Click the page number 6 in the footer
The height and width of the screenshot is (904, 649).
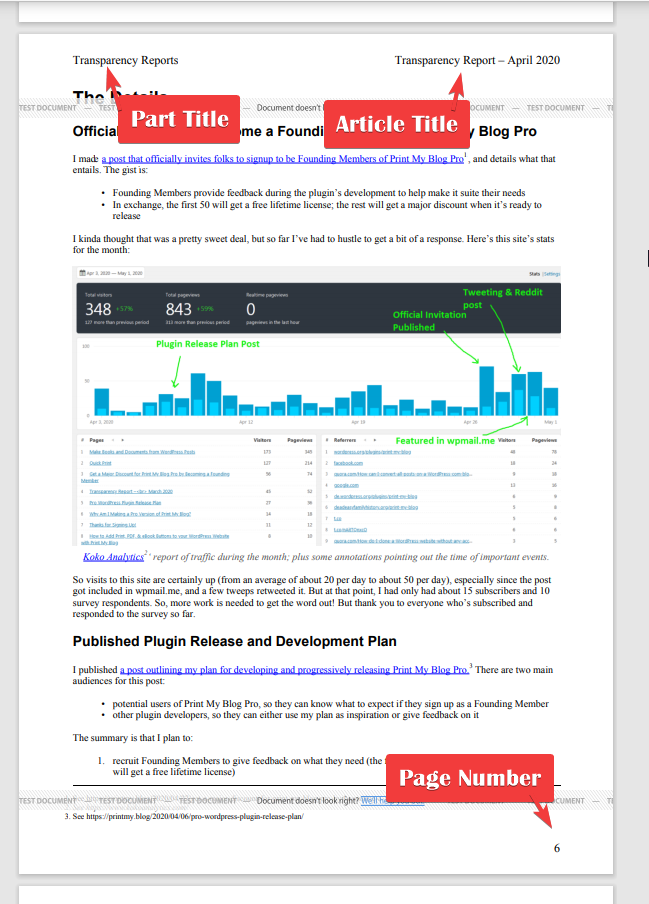[x=557, y=848]
